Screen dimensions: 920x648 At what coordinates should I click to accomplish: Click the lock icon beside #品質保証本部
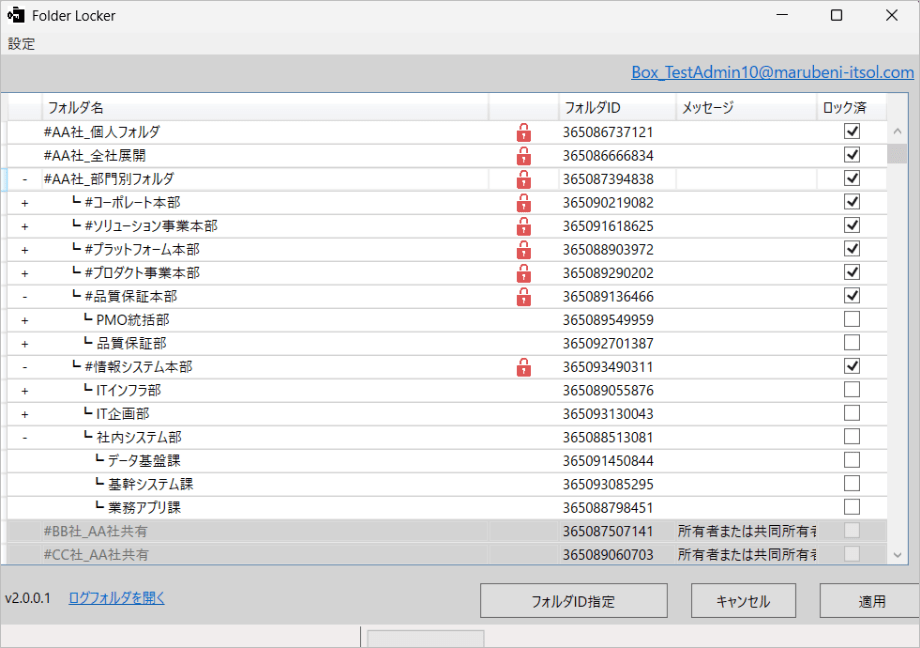[523, 297]
